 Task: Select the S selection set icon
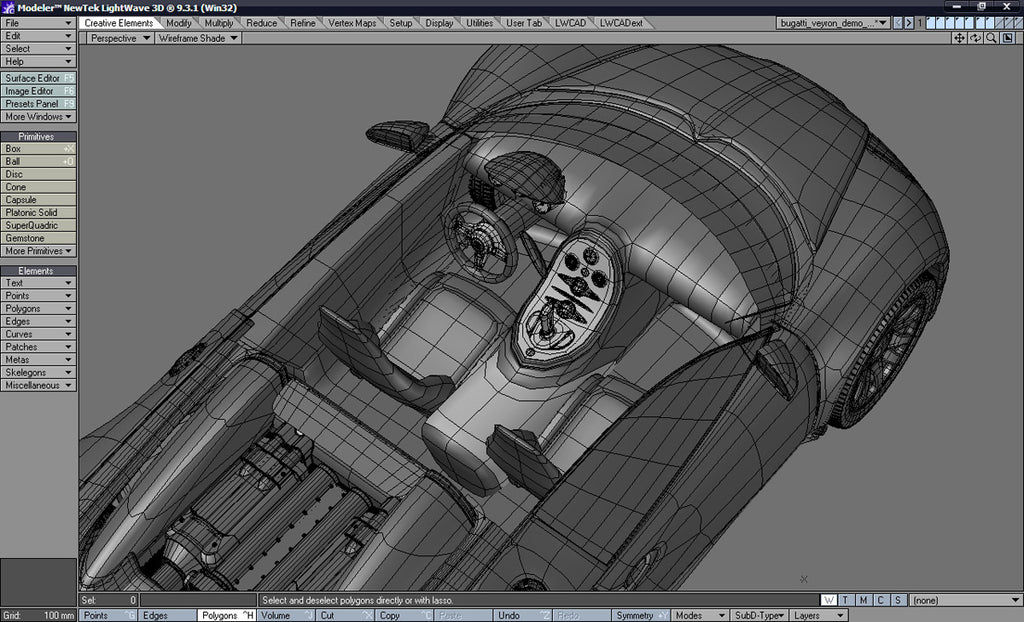[897, 599]
